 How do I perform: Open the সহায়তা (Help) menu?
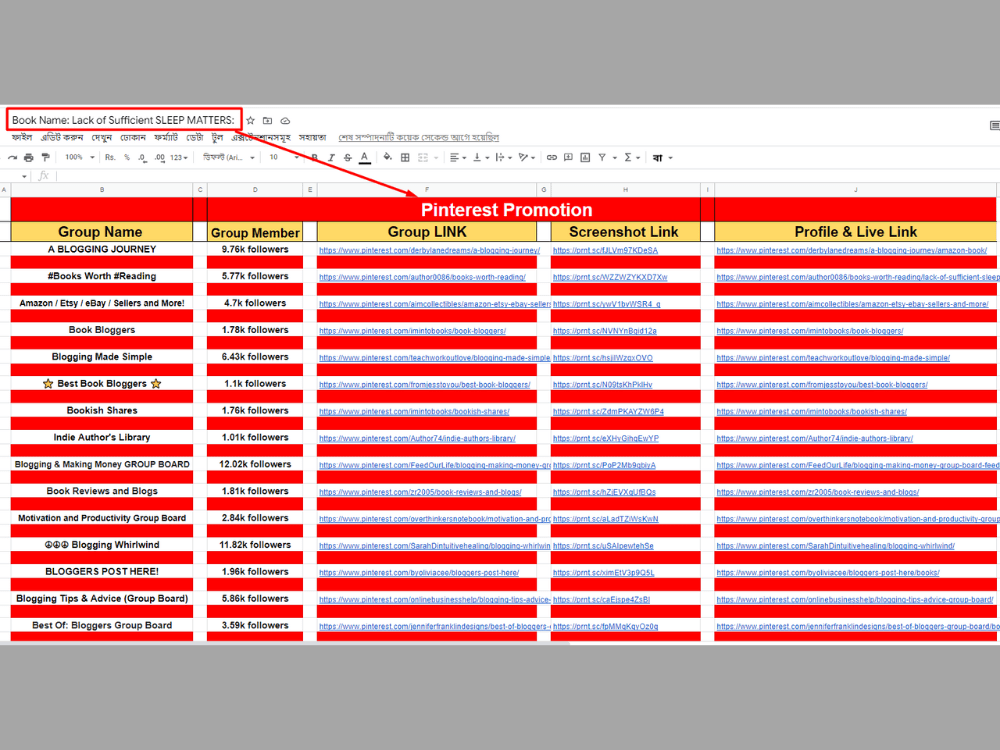[x=312, y=137]
